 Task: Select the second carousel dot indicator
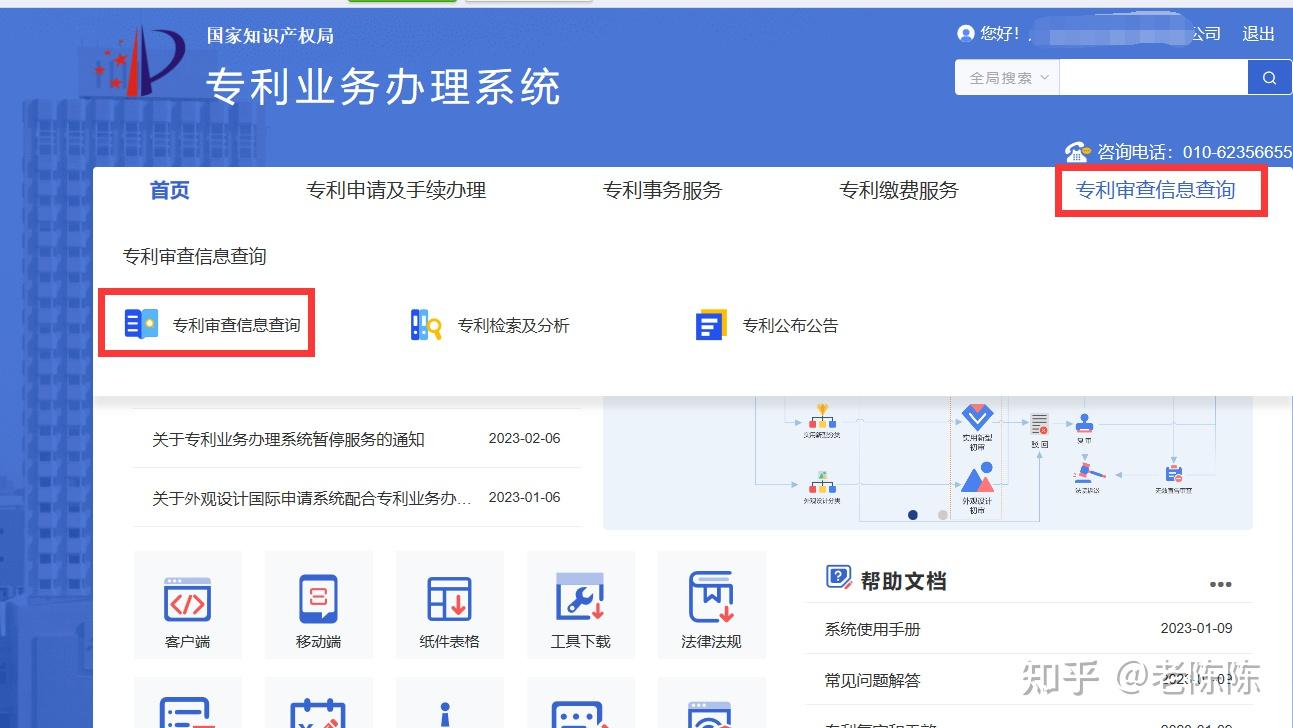(x=942, y=515)
